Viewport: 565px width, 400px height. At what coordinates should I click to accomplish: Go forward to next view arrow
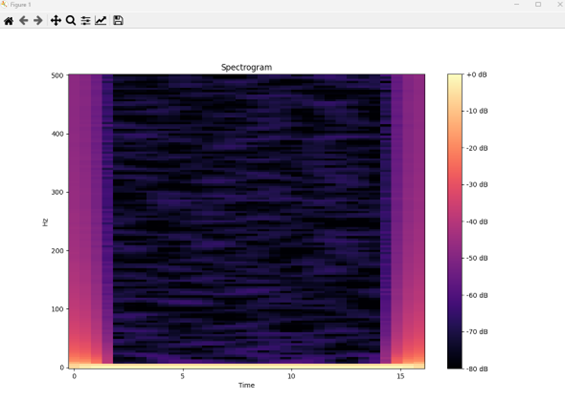point(38,21)
